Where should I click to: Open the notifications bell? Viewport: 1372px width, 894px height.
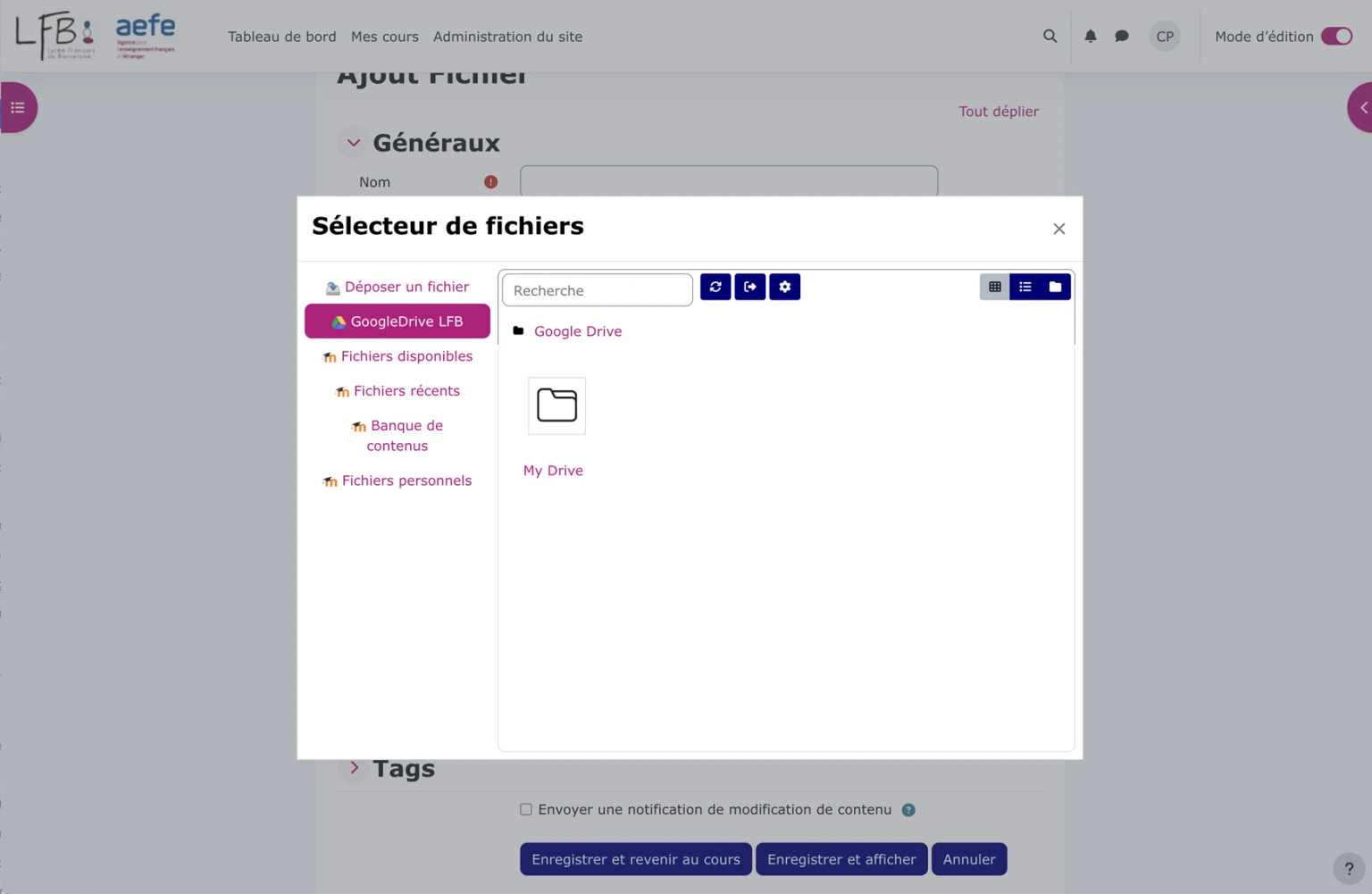pos(1090,37)
